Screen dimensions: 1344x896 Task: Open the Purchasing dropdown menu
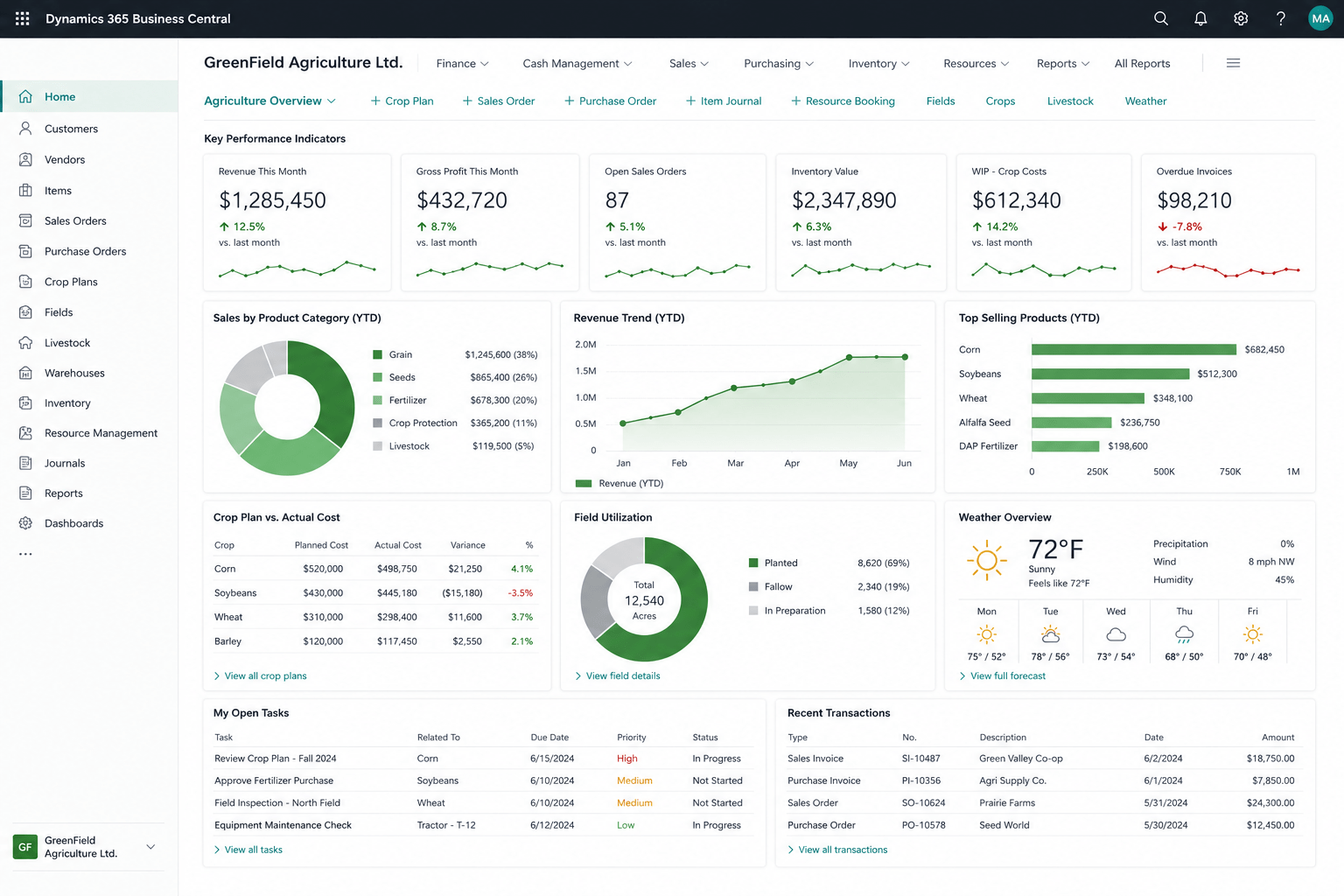(x=779, y=64)
